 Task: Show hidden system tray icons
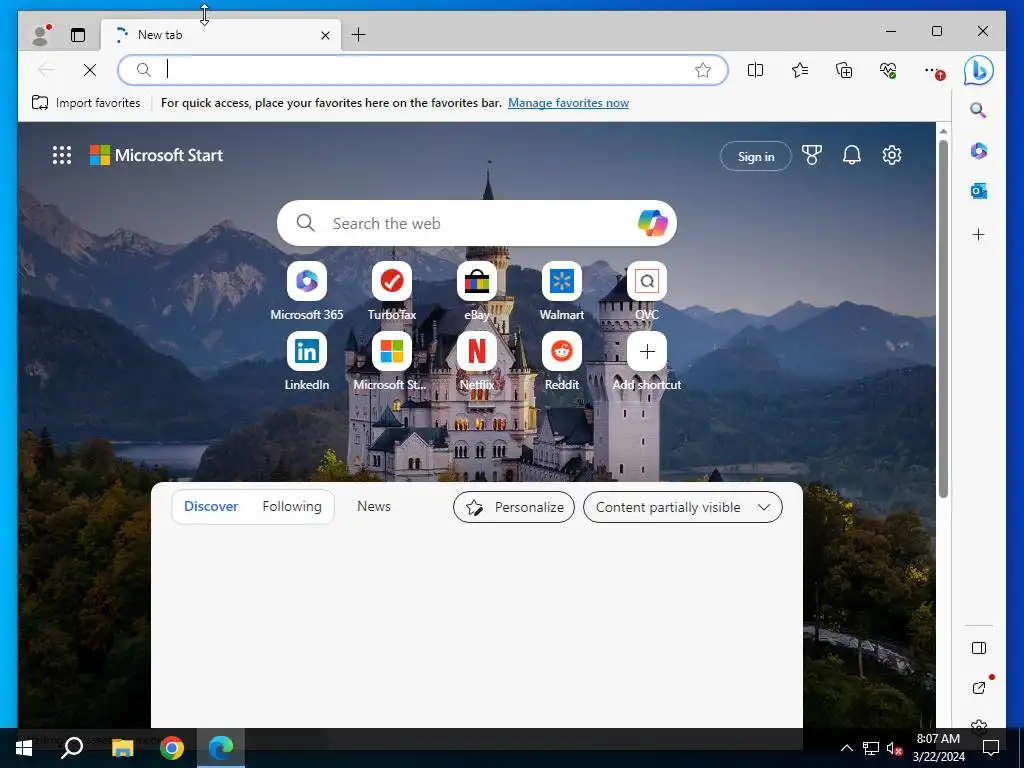pos(846,748)
